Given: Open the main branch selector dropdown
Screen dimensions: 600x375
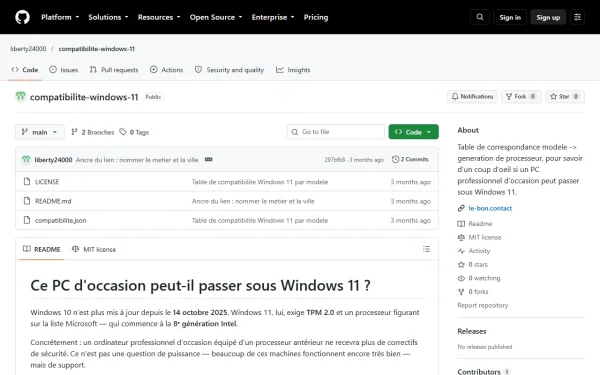Looking at the screenshot, I should pos(40,132).
